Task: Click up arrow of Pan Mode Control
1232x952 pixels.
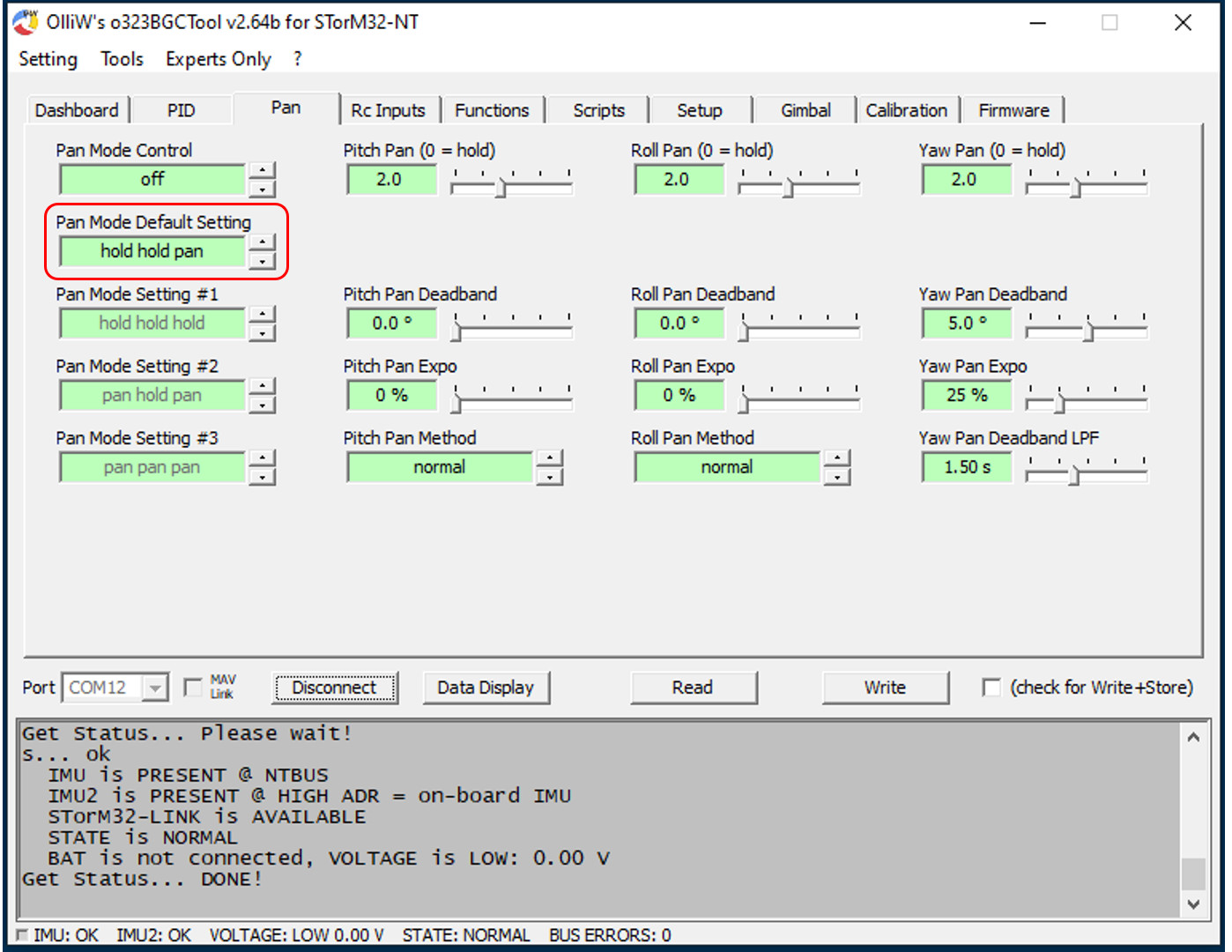Action: click(x=262, y=170)
